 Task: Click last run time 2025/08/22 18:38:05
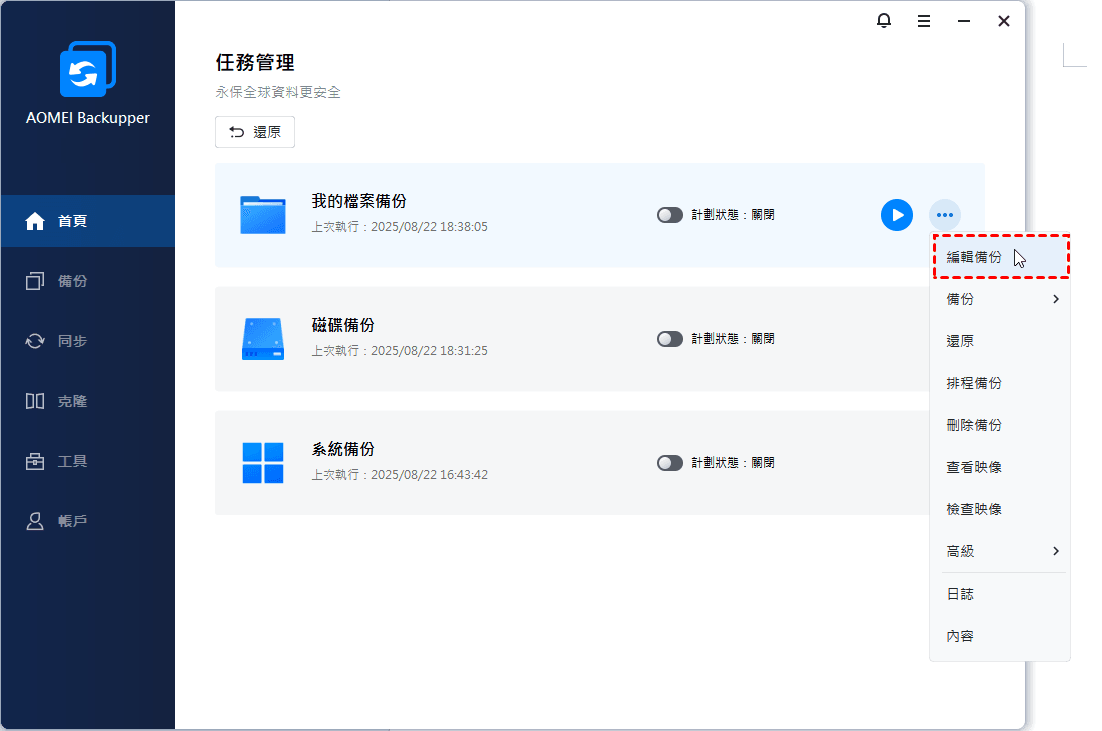point(429,227)
